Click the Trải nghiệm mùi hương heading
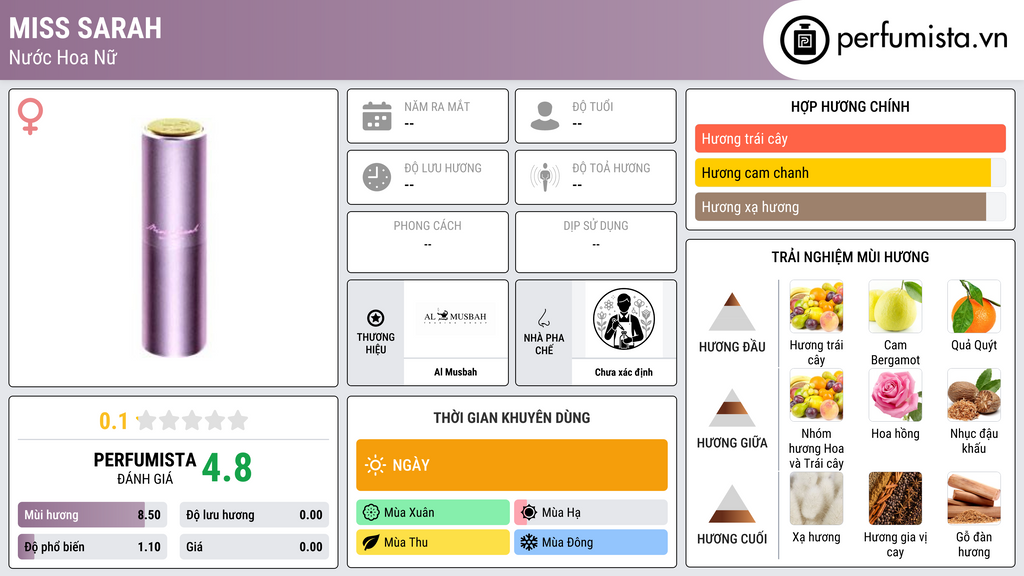The height and width of the screenshot is (576, 1024). [850, 257]
